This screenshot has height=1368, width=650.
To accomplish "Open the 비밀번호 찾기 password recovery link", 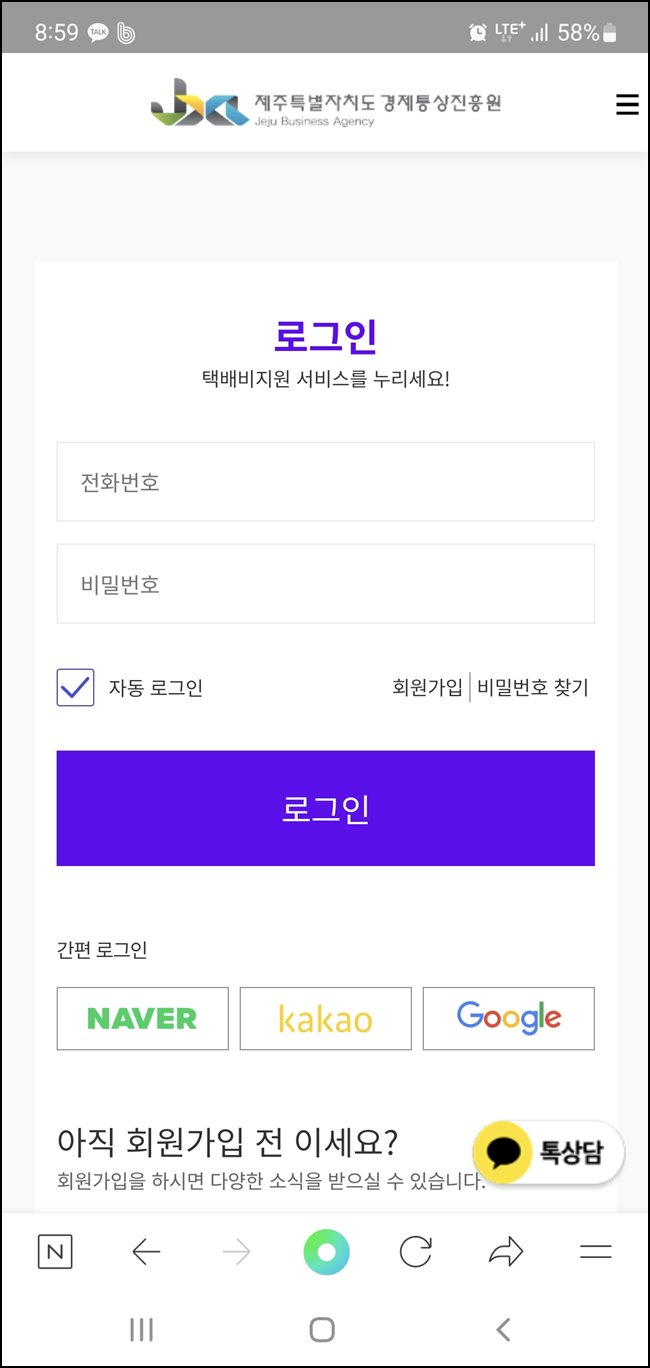I will 529,687.
